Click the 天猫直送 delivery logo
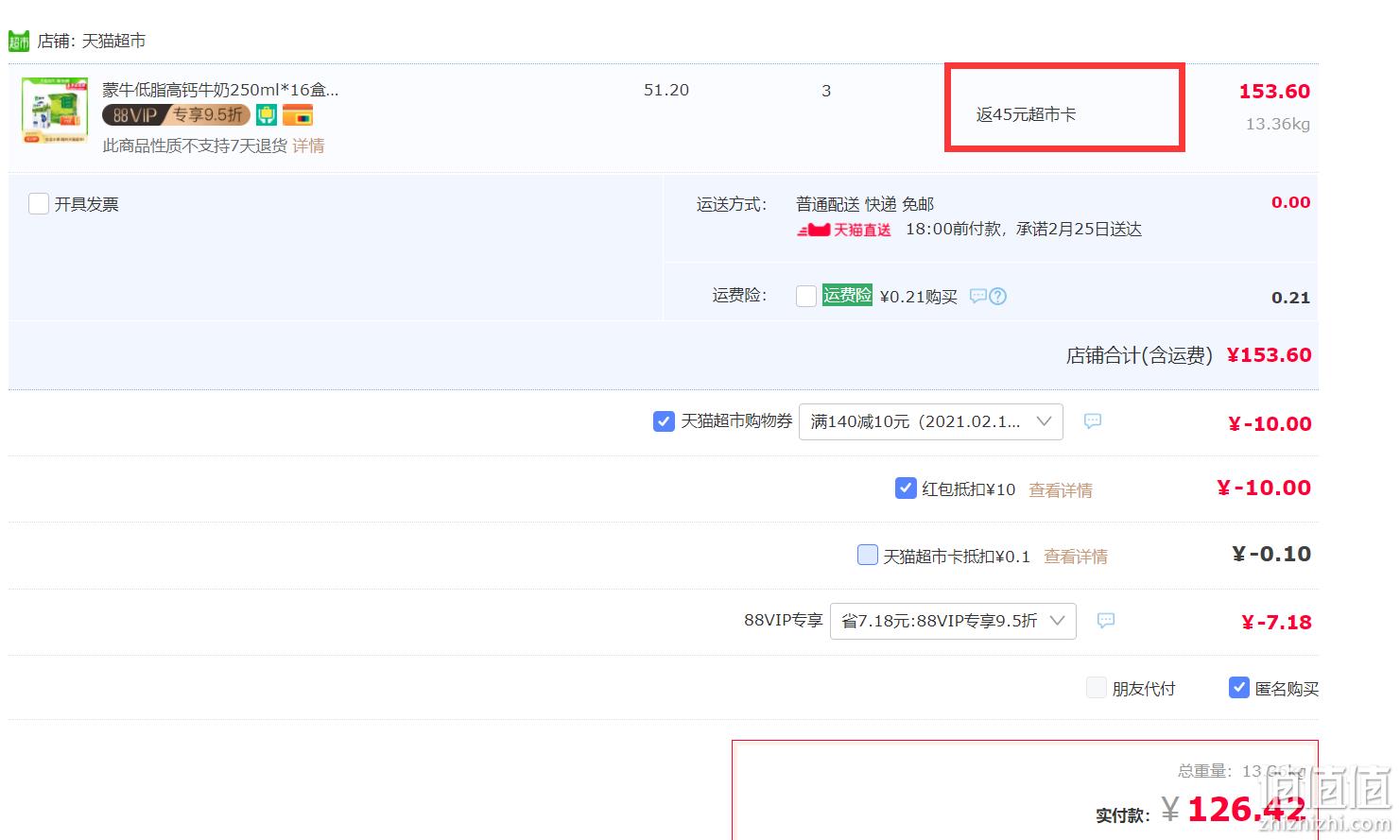 pyautogui.click(x=844, y=230)
